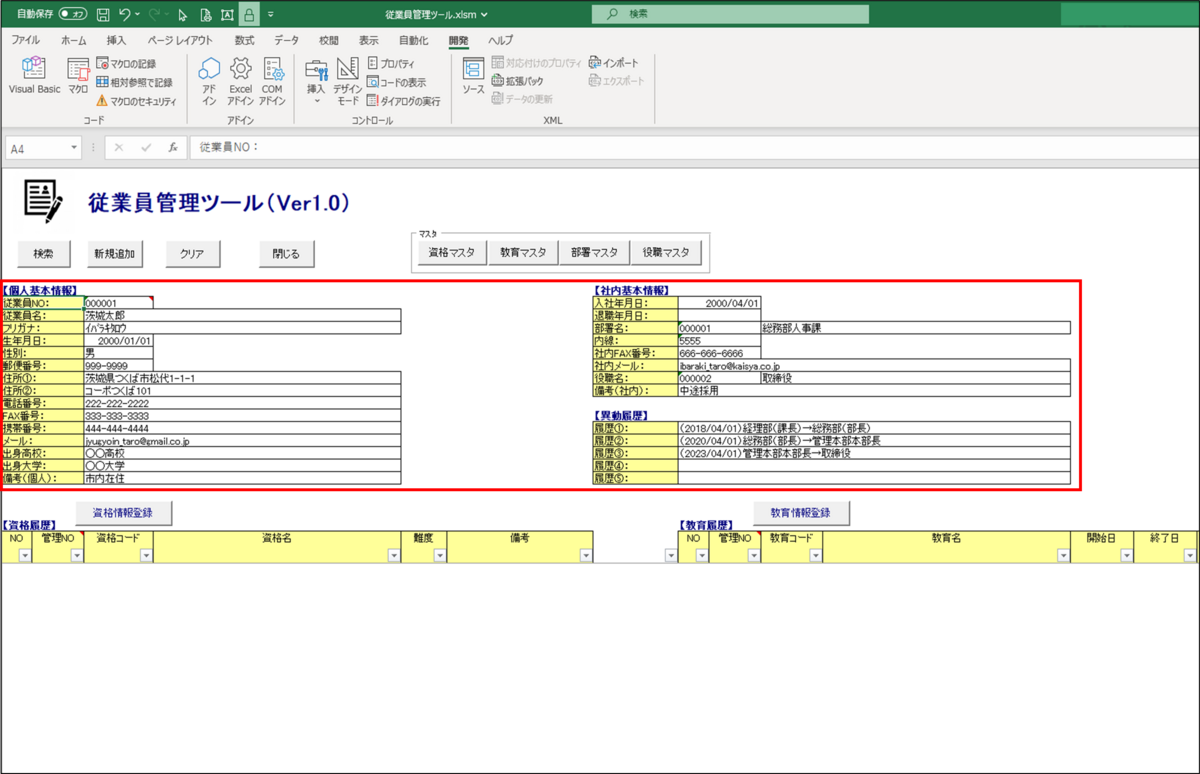The height and width of the screenshot is (774, 1200).
Task: Open COM Add-ins icon
Action: pyautogui.click(x=273, y=80)
